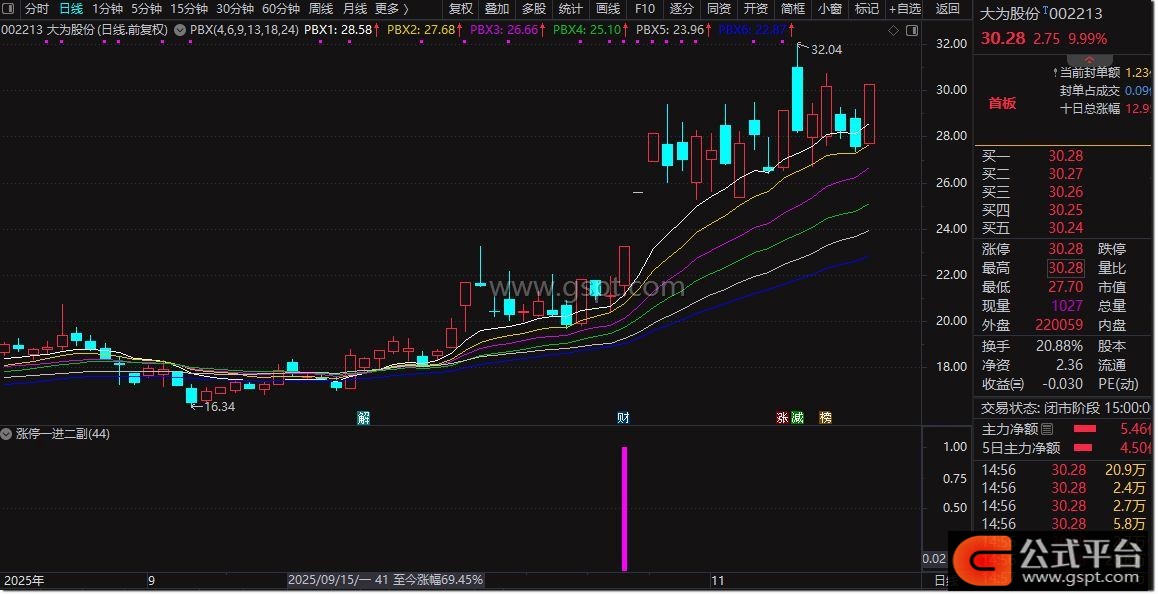Viewport: 1158px width, 594px height.
Task: Click the 财 financial marker icon
Action: point(622,417)
